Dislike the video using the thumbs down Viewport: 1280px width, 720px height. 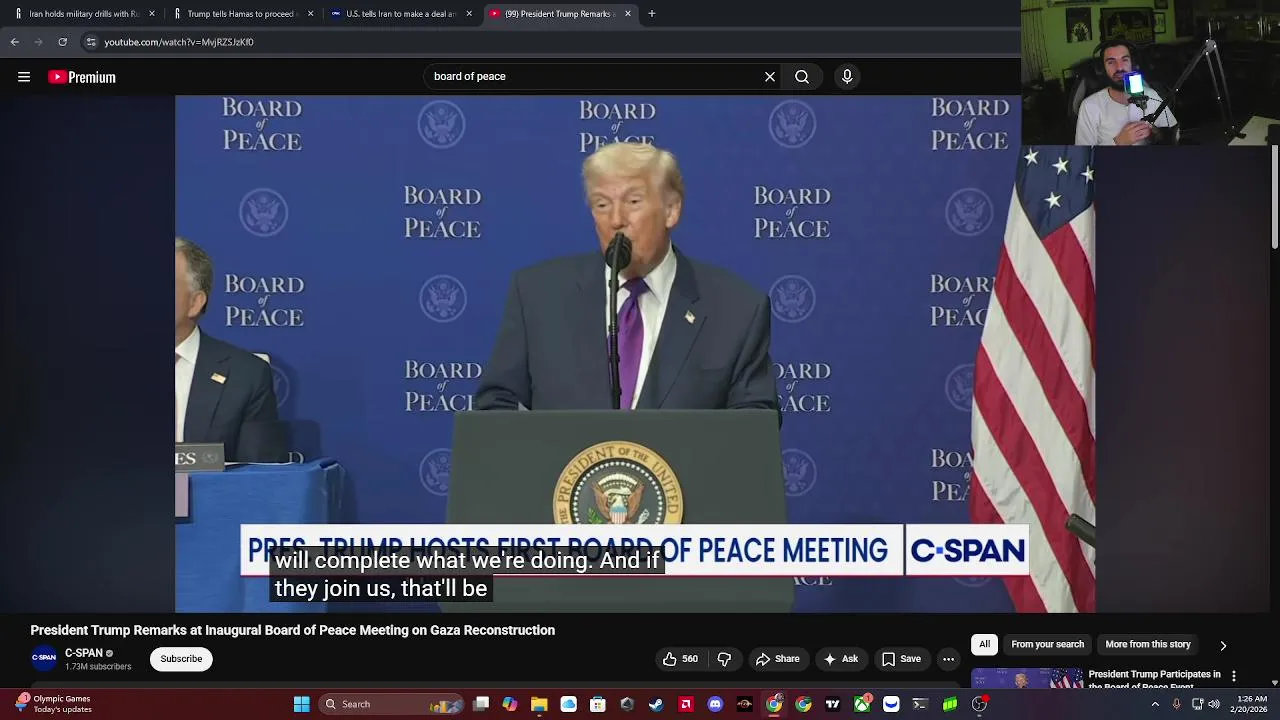(725, 659)
